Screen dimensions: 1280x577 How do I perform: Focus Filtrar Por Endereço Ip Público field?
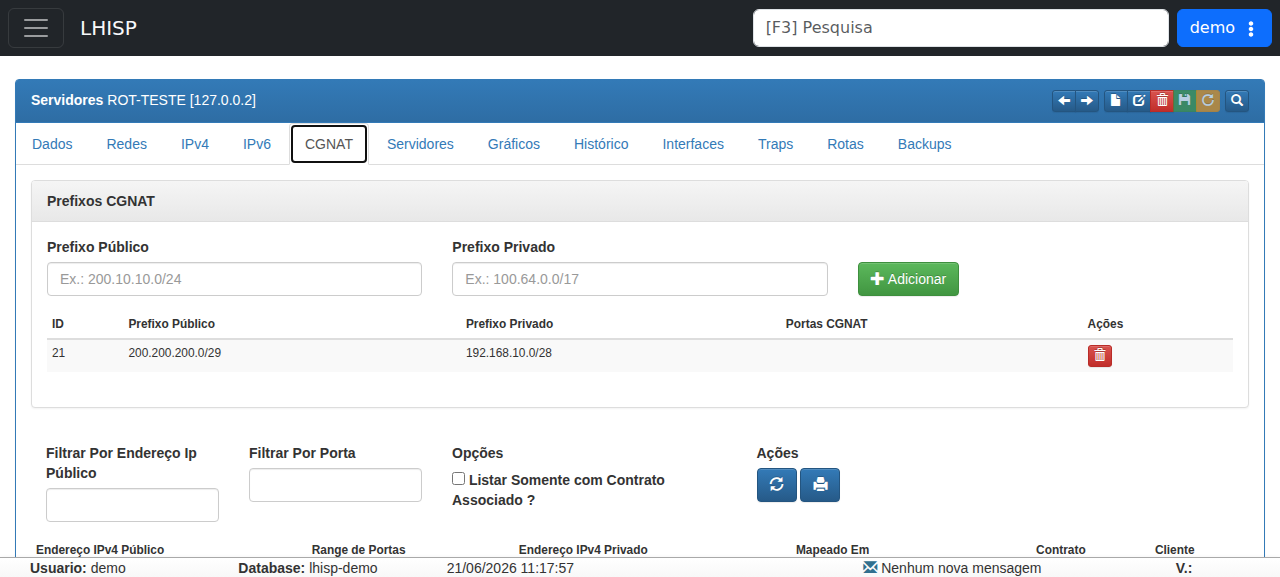(x=132, y=505)
